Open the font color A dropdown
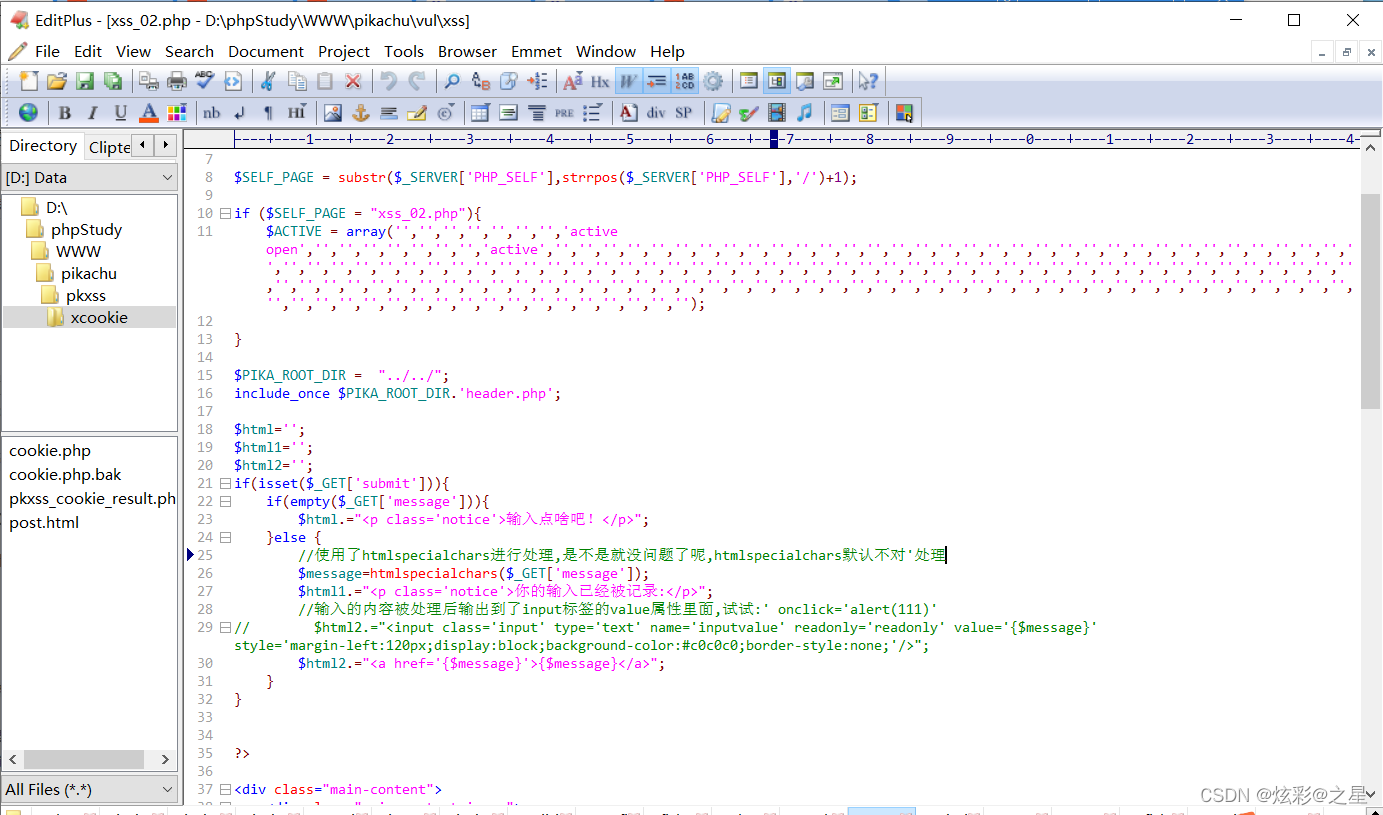This screenshot has width=1383, height=815. coord(149,112)
